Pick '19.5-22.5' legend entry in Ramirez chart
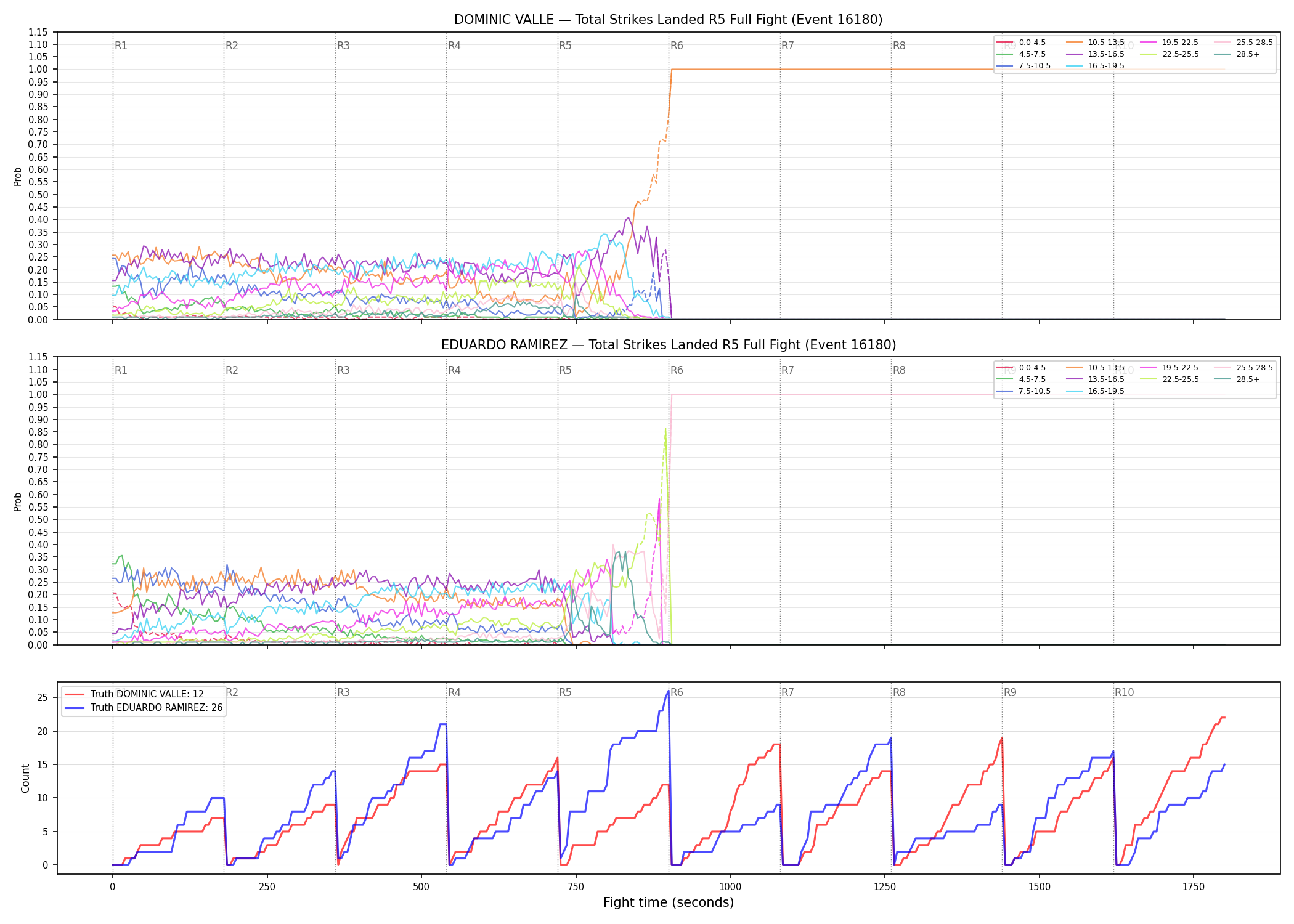1294x924 pixels. tap(1170, 368)
